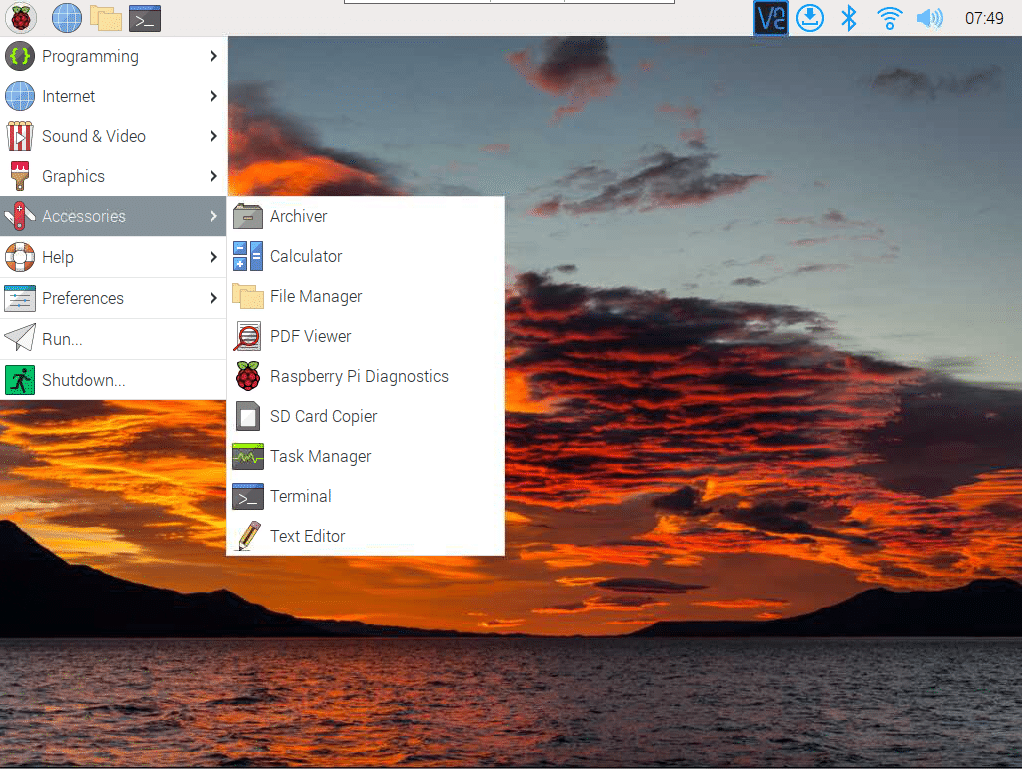This screenshot has width=1022, height=769.
Task: Open the software updates download tray icon
Action: tap(810, 17)
